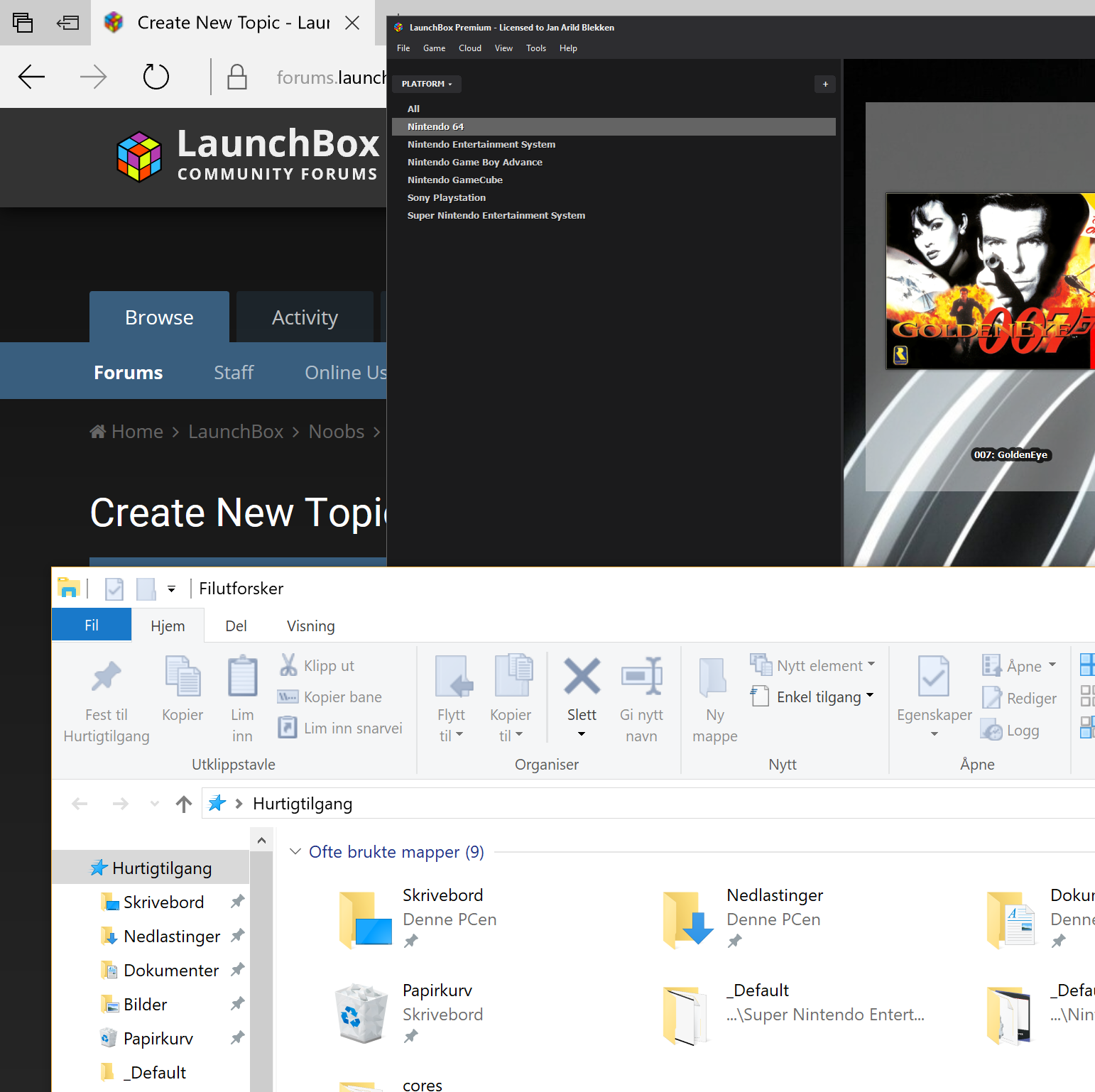Open the Noobs breadcrumb link

tap(337, 432)
